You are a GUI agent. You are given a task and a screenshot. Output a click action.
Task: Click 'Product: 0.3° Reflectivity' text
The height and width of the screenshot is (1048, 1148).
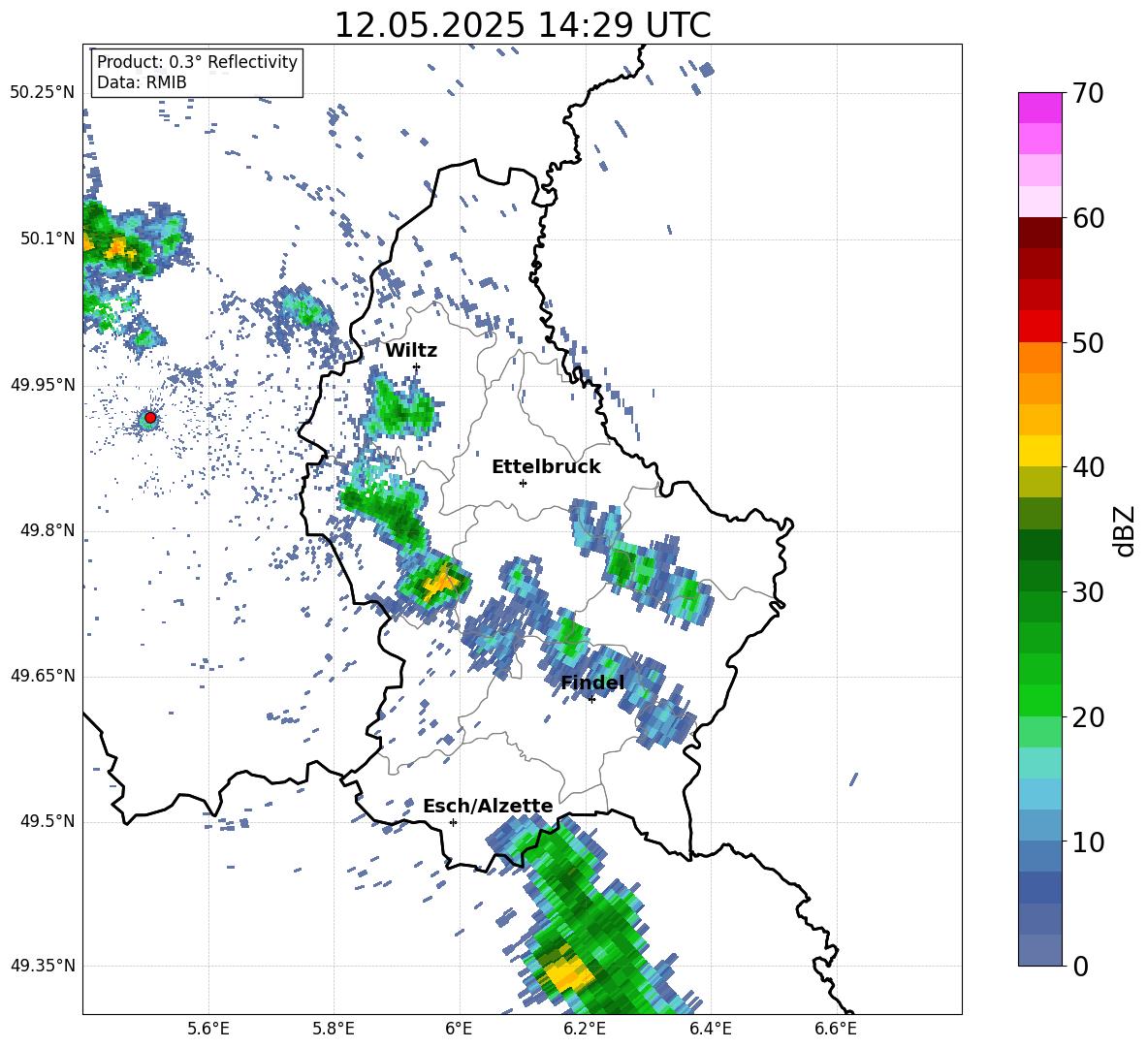197,62
